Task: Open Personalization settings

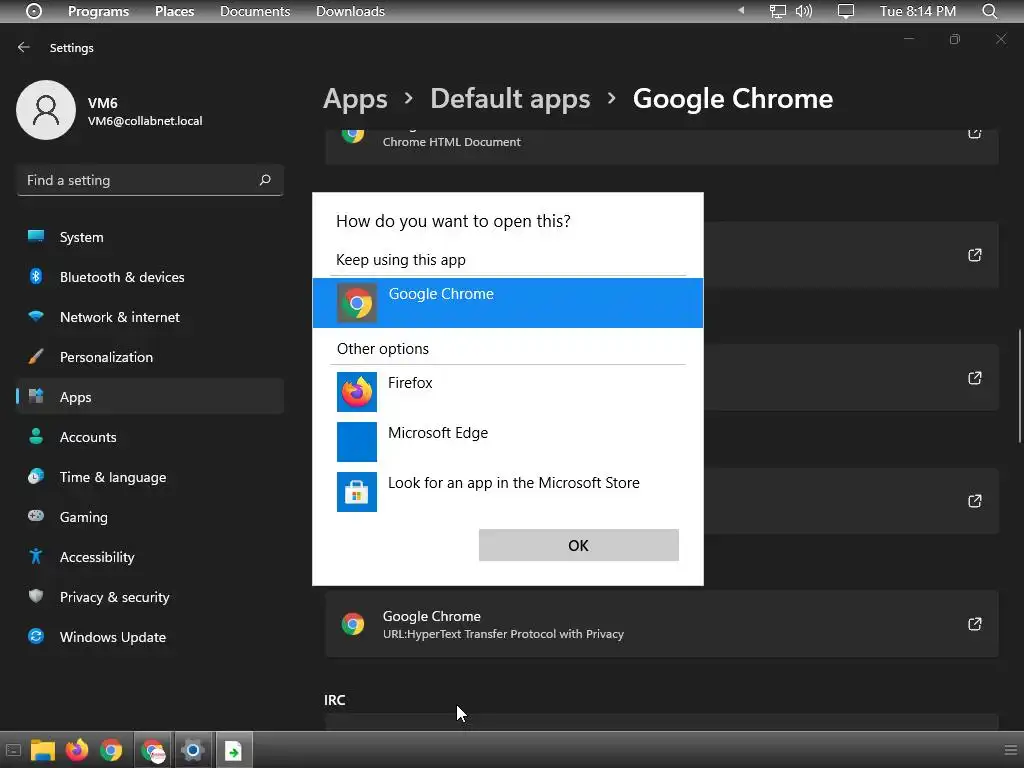Action: tap(150, 357)
